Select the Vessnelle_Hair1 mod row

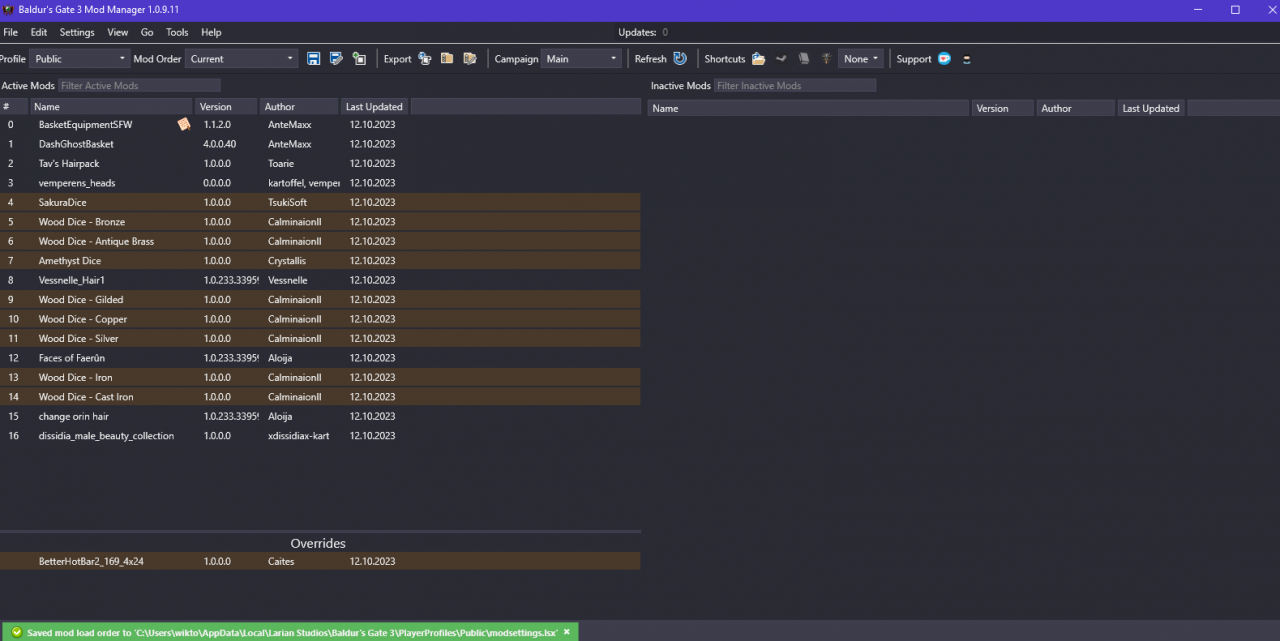pyautogui.click(x=320, y=280)
